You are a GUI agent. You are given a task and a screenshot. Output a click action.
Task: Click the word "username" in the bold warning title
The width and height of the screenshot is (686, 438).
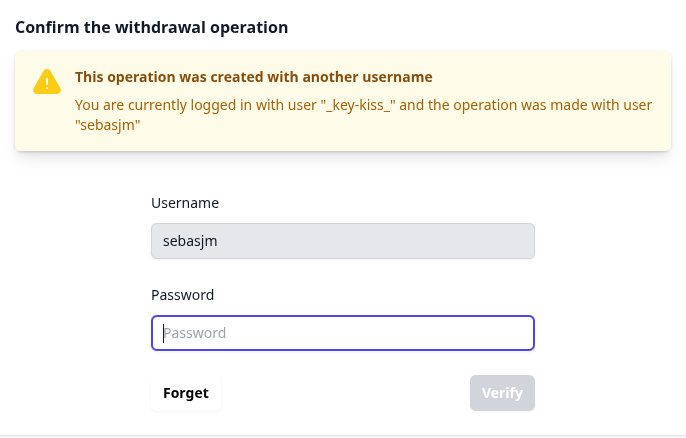pyautogui.click(x=395, y=77)
